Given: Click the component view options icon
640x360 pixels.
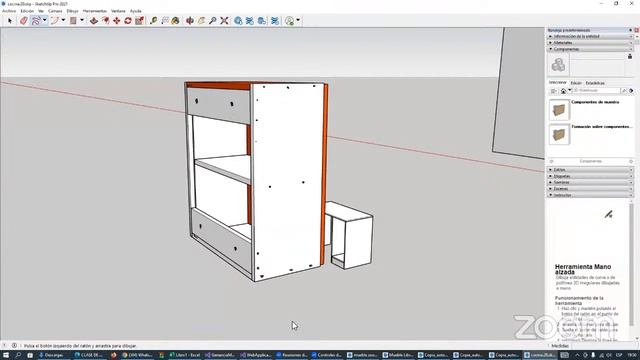Looking at the screenshot, I should pyautogui.click(x=553, y=91).
